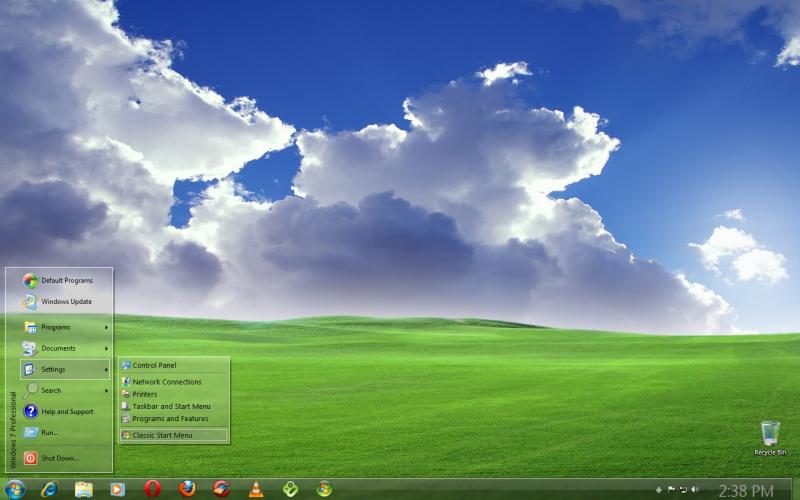The height and width of the screenshot is (500, 800).
Task: Open the network status tray icon
Action: [x=683, y=490]
